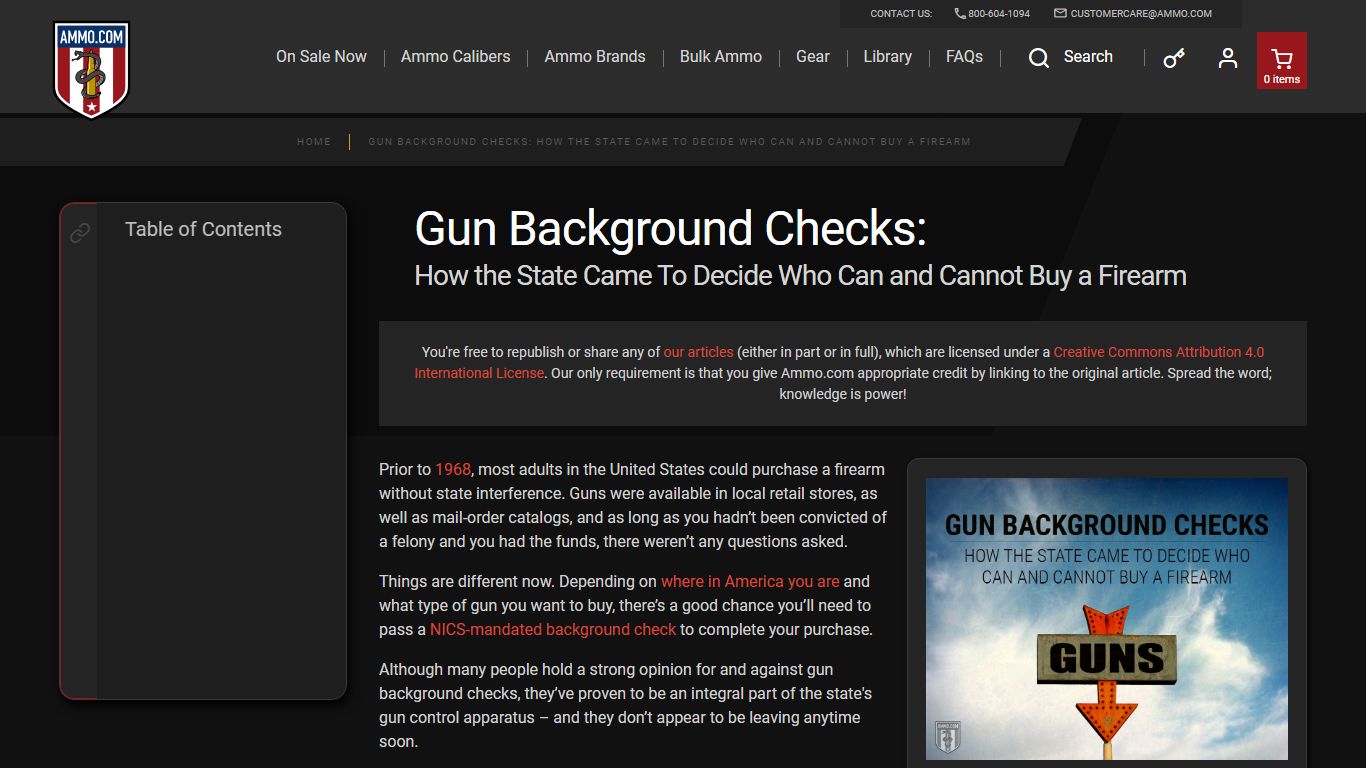This screenshot has width=1366, height=768.
Task: Open the Library menu
Action: coord(888,57)
